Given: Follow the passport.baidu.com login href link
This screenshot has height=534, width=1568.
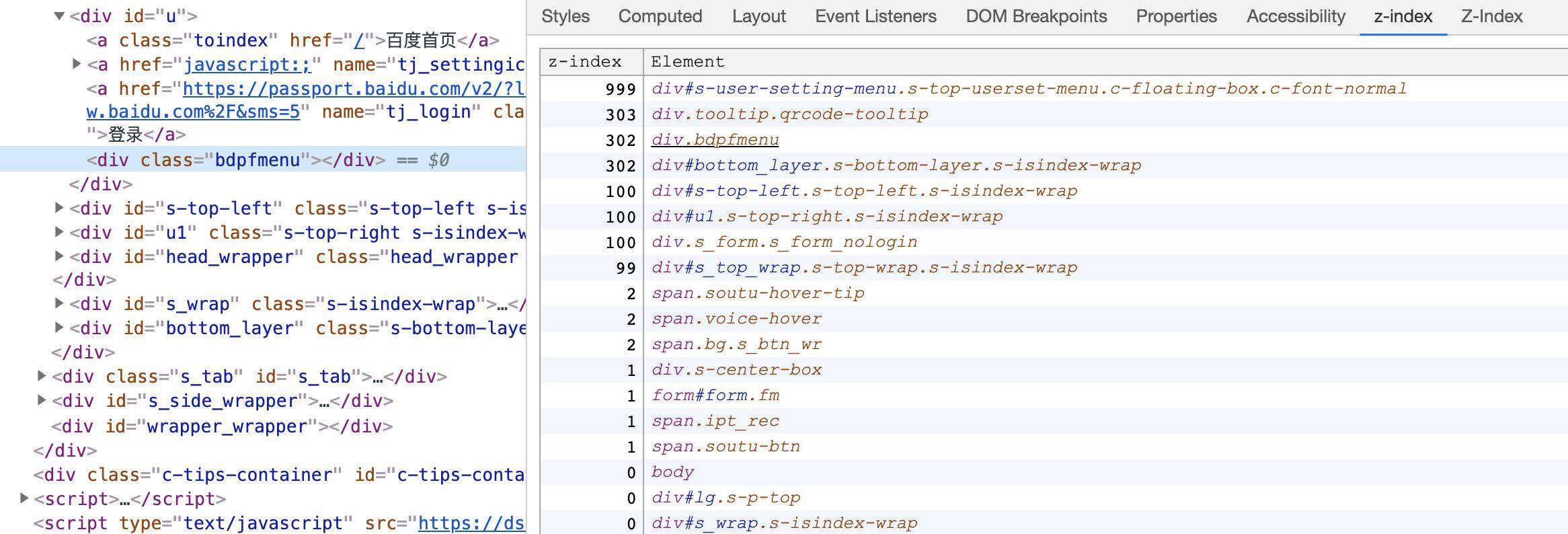Looking at the screenshot, I should click(x=354, y=88).
